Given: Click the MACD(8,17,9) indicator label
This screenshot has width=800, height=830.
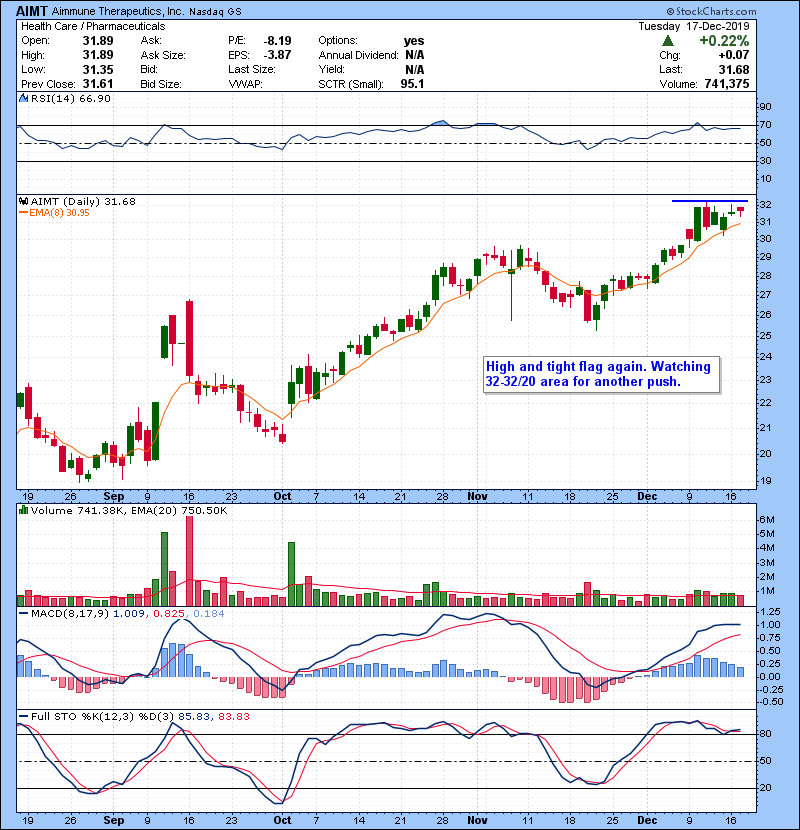Looking at the screenshot, I should [70, 614].
